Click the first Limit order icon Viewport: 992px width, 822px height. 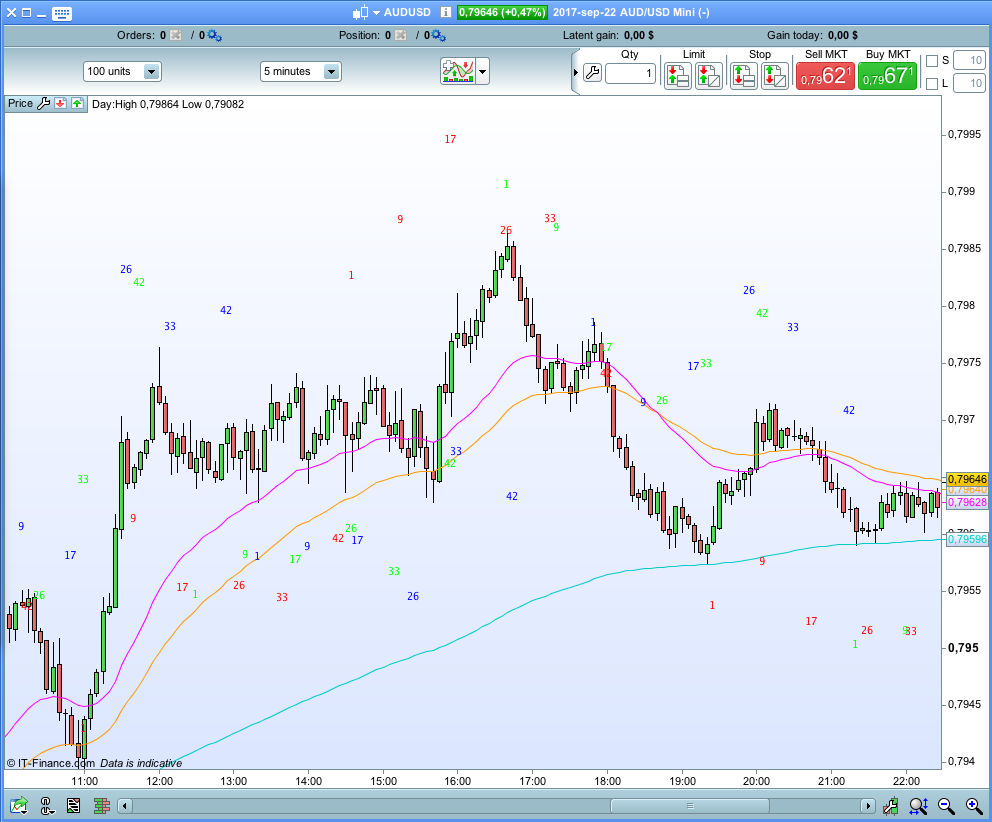tap(678, 76)
